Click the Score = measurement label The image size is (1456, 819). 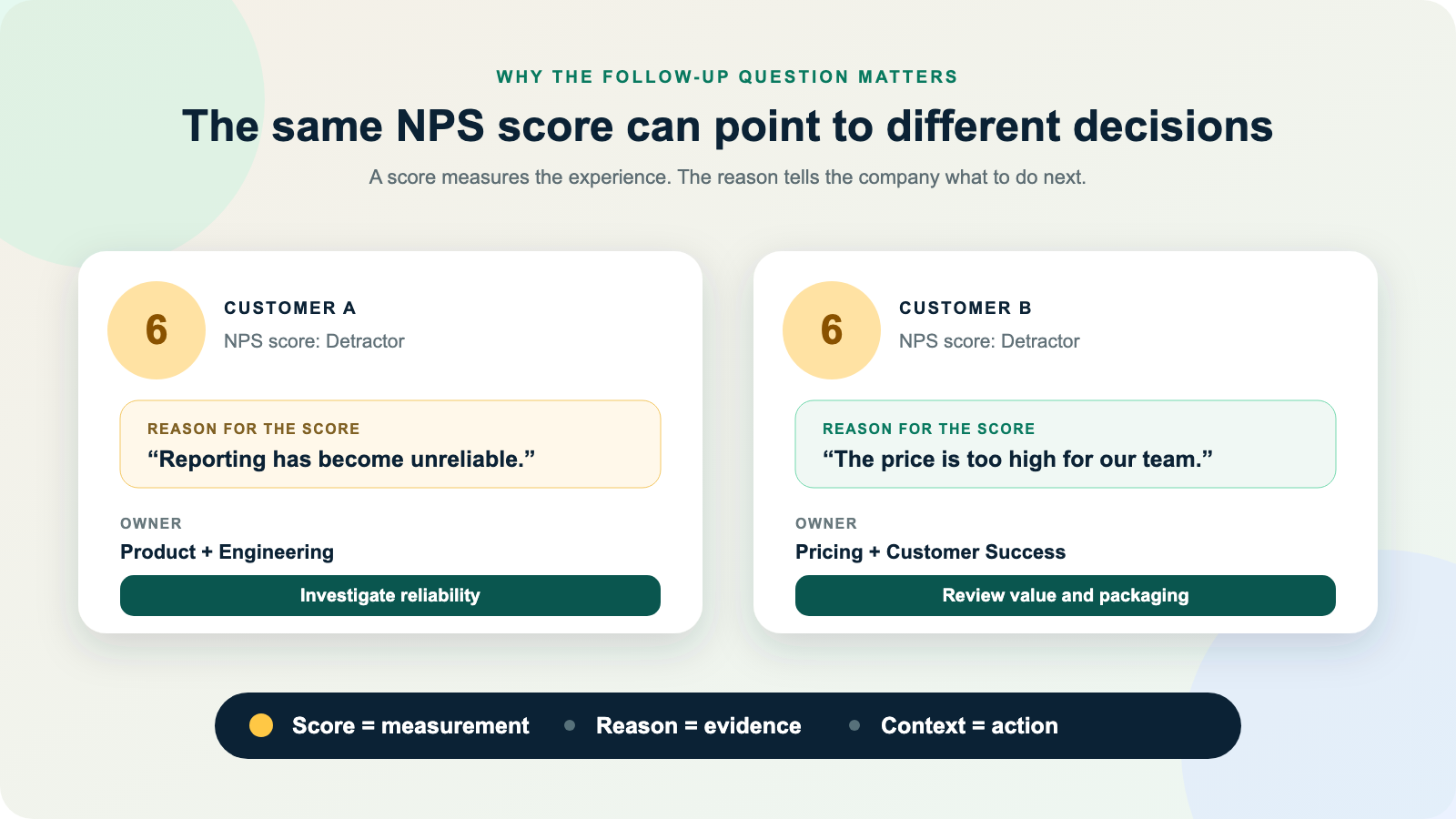click(410, 725)
